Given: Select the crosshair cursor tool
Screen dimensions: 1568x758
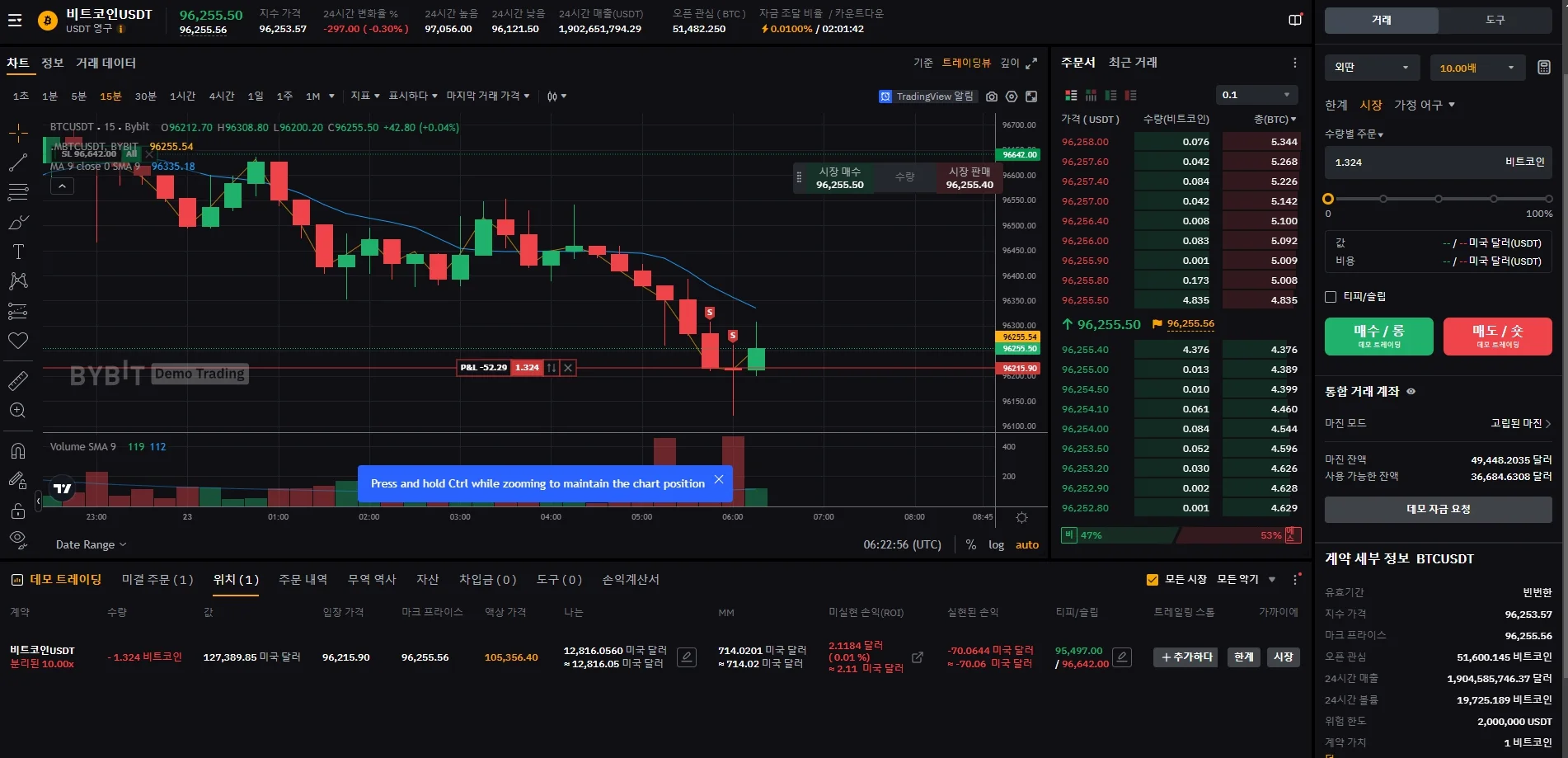Looking at the screenshot, I should click(x=18, y=133).
